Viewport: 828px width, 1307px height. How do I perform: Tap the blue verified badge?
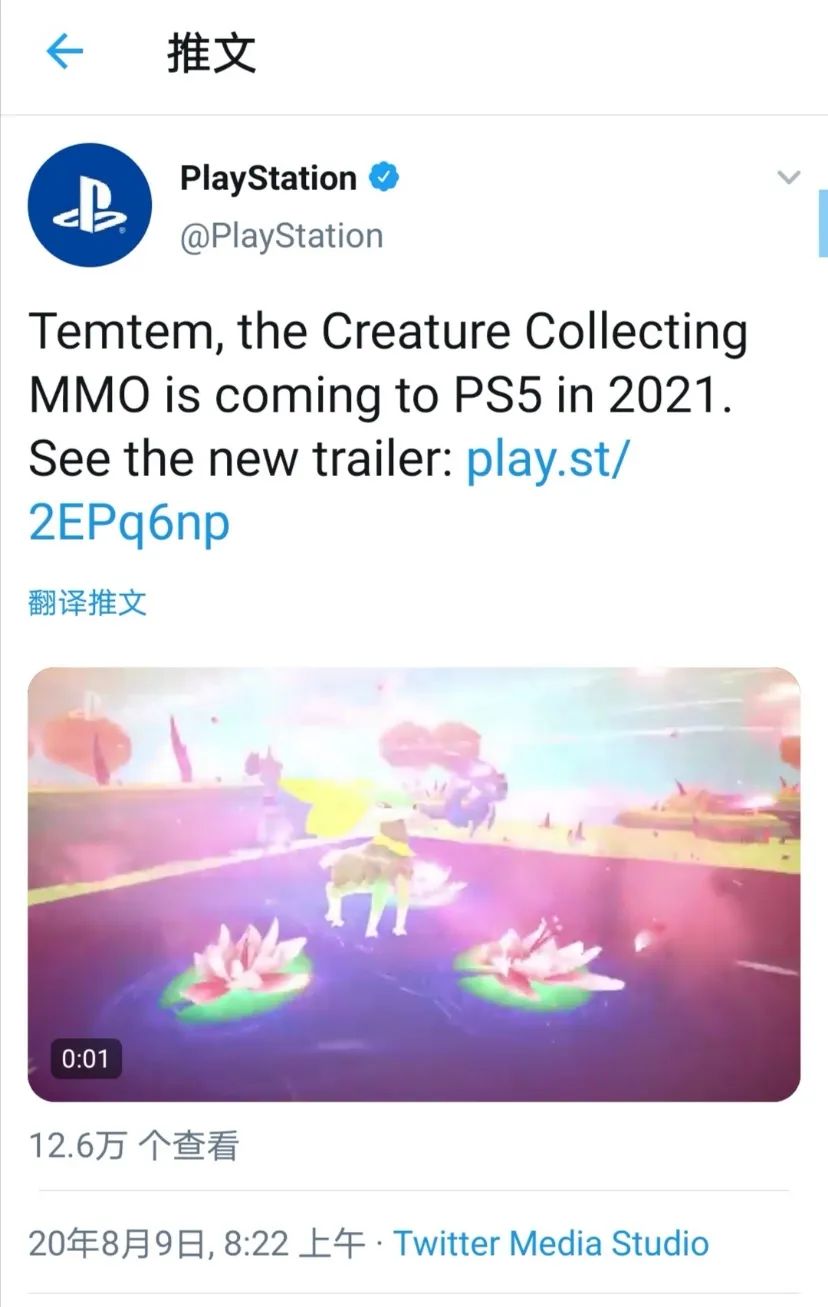[385, 179]
